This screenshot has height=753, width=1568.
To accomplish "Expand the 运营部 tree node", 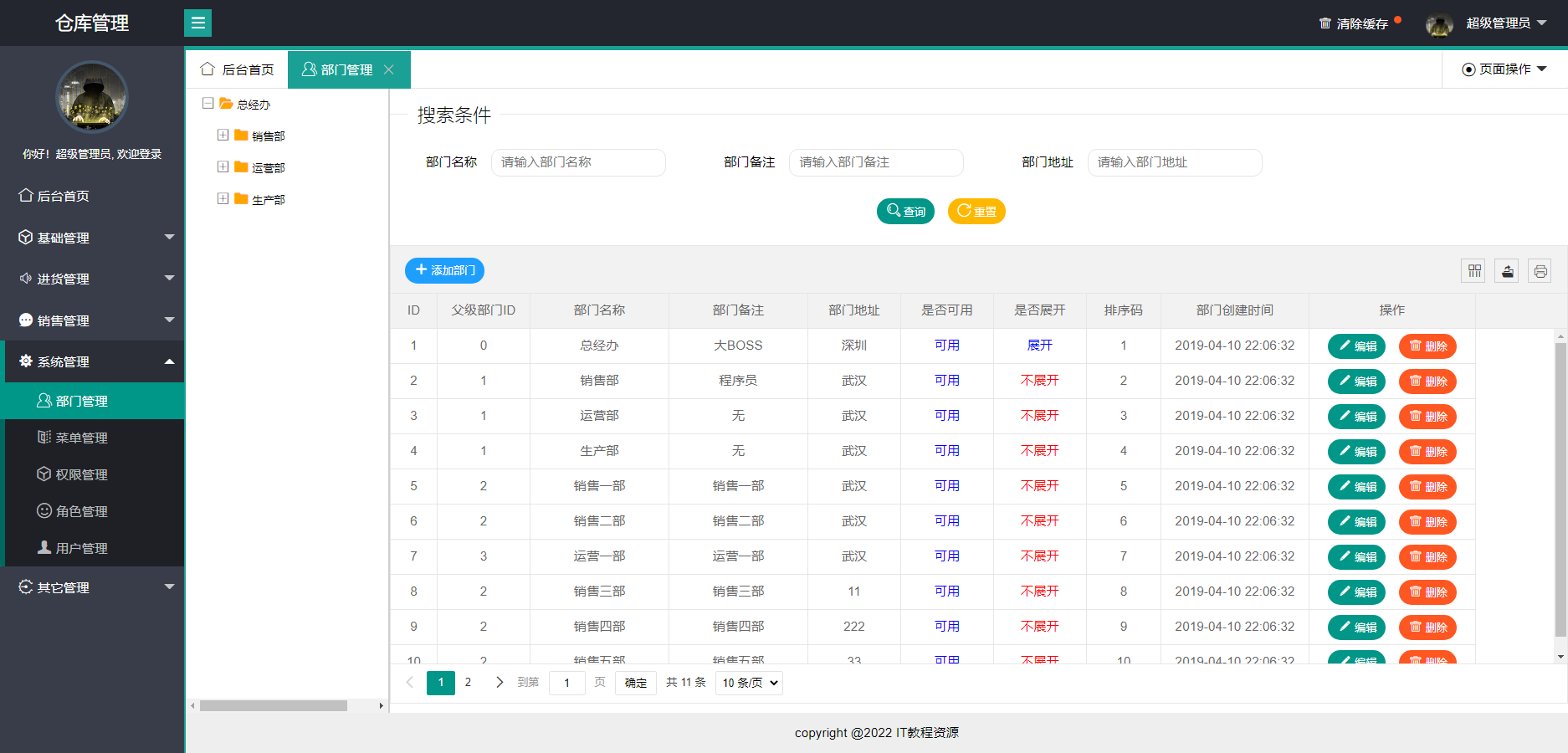I will [x=223, y=166].
